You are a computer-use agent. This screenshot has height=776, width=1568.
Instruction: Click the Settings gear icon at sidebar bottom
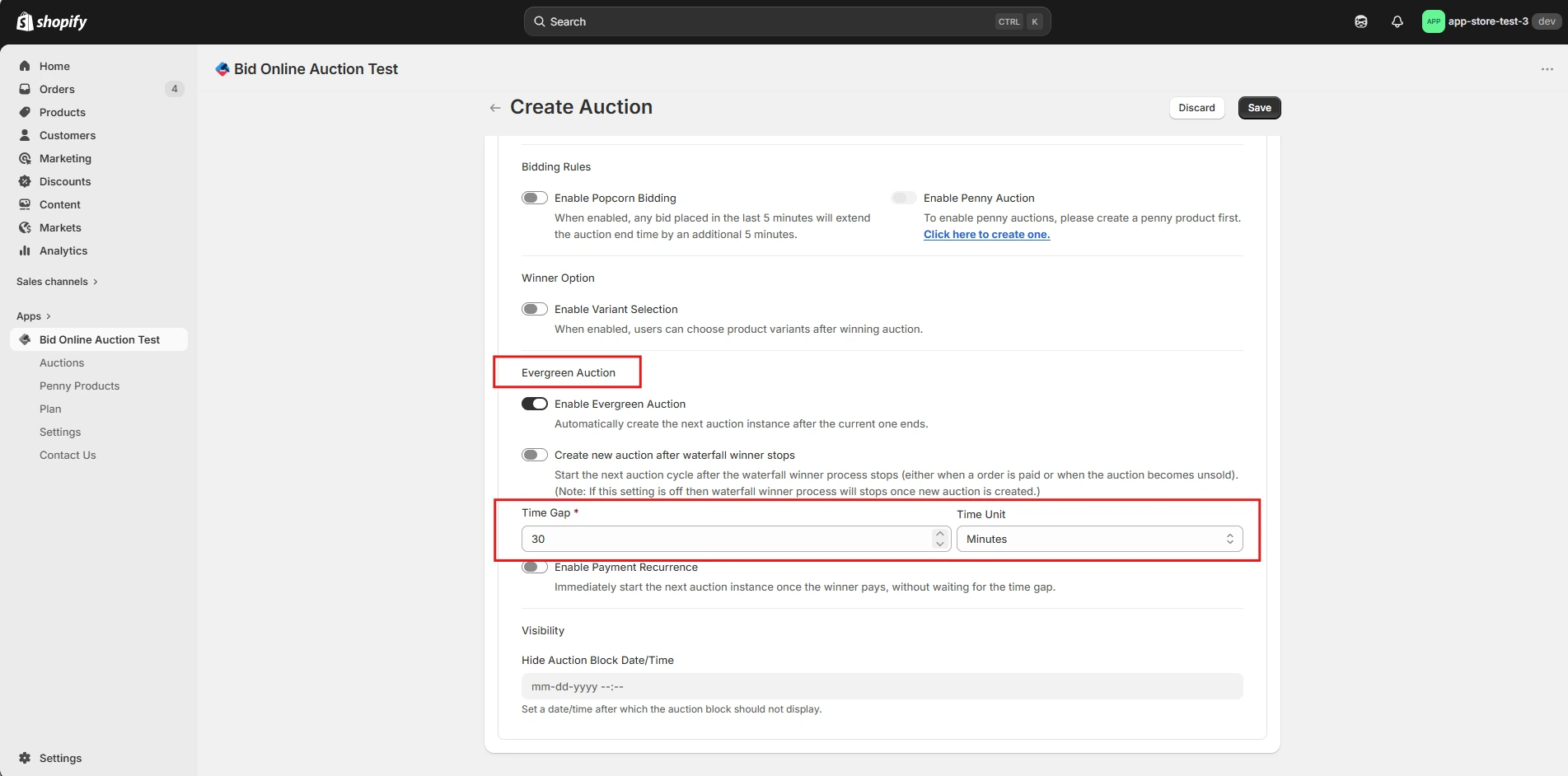click(25, 758)
